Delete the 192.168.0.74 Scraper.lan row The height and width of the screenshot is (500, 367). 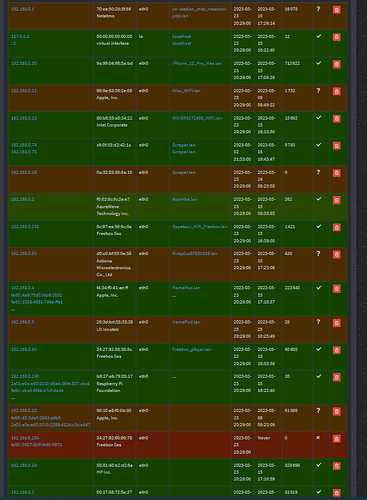[337, 146]
